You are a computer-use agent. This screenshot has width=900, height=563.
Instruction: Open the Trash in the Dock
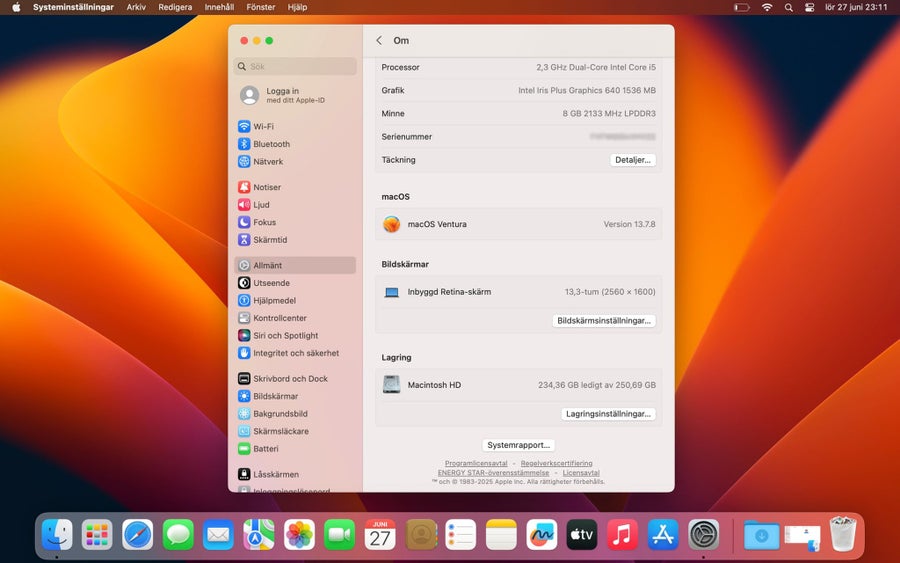pos(843,534)
